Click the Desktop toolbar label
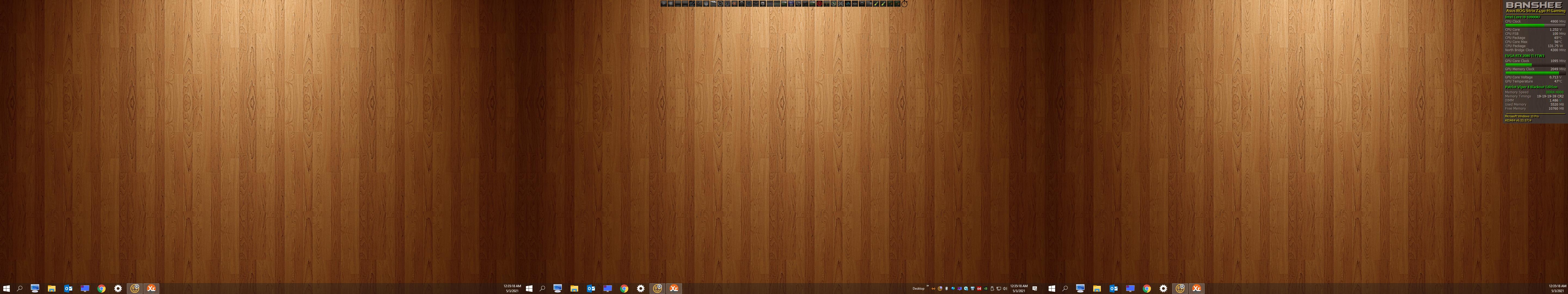This screenshot has width=1568, height=294. coord(918,289)
